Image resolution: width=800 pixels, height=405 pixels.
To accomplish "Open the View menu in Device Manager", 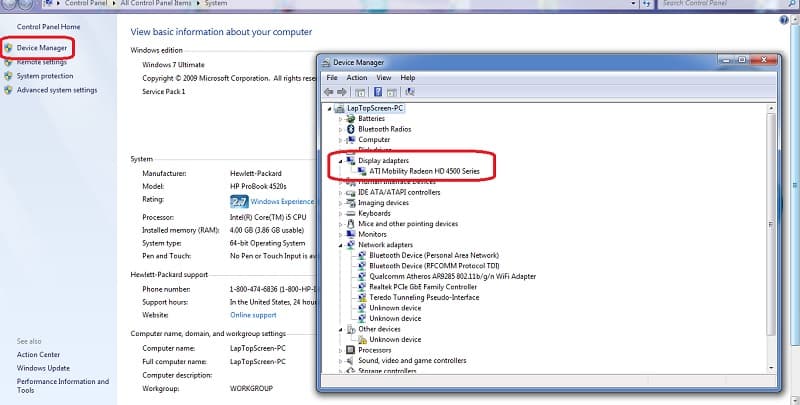I will tap(384, 78).
